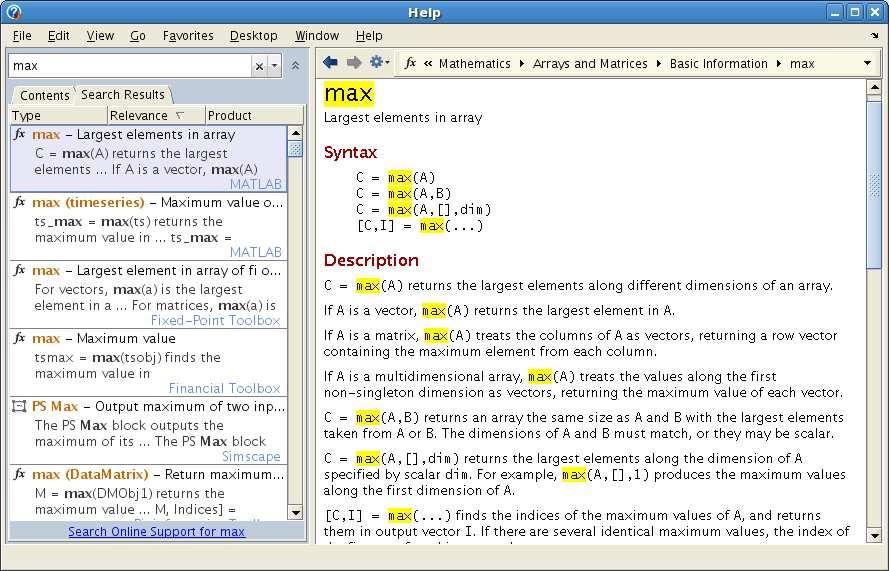Open max (timeseries) search result
The image size is (889, 571).
(149, 227)
